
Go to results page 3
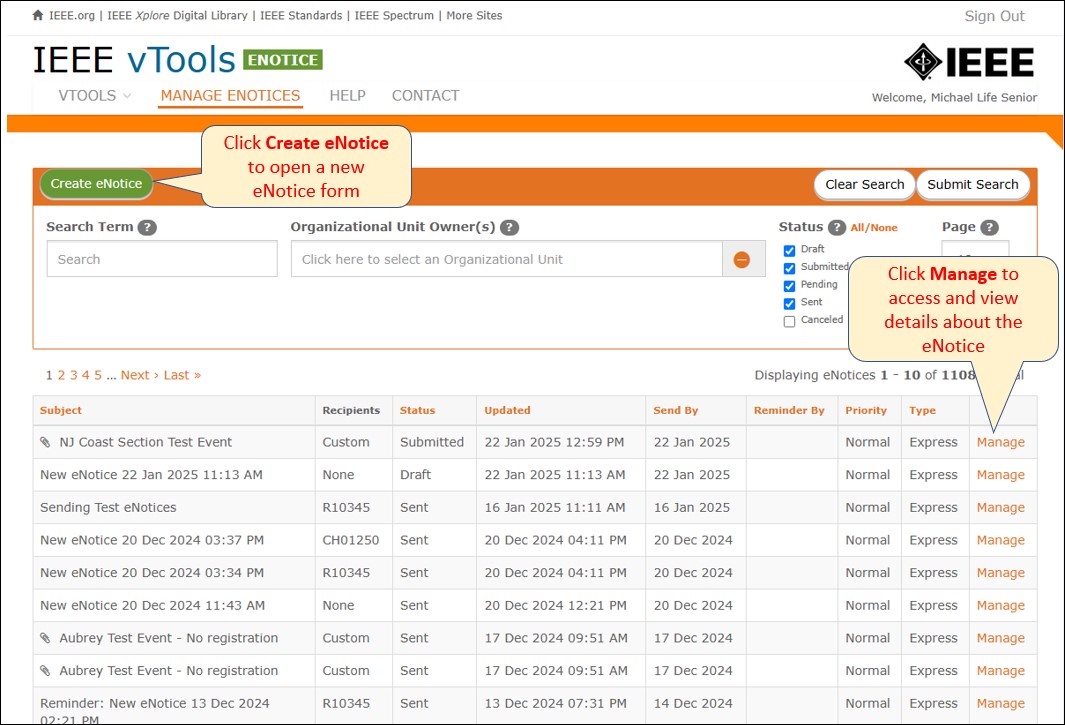click(73, 375)
